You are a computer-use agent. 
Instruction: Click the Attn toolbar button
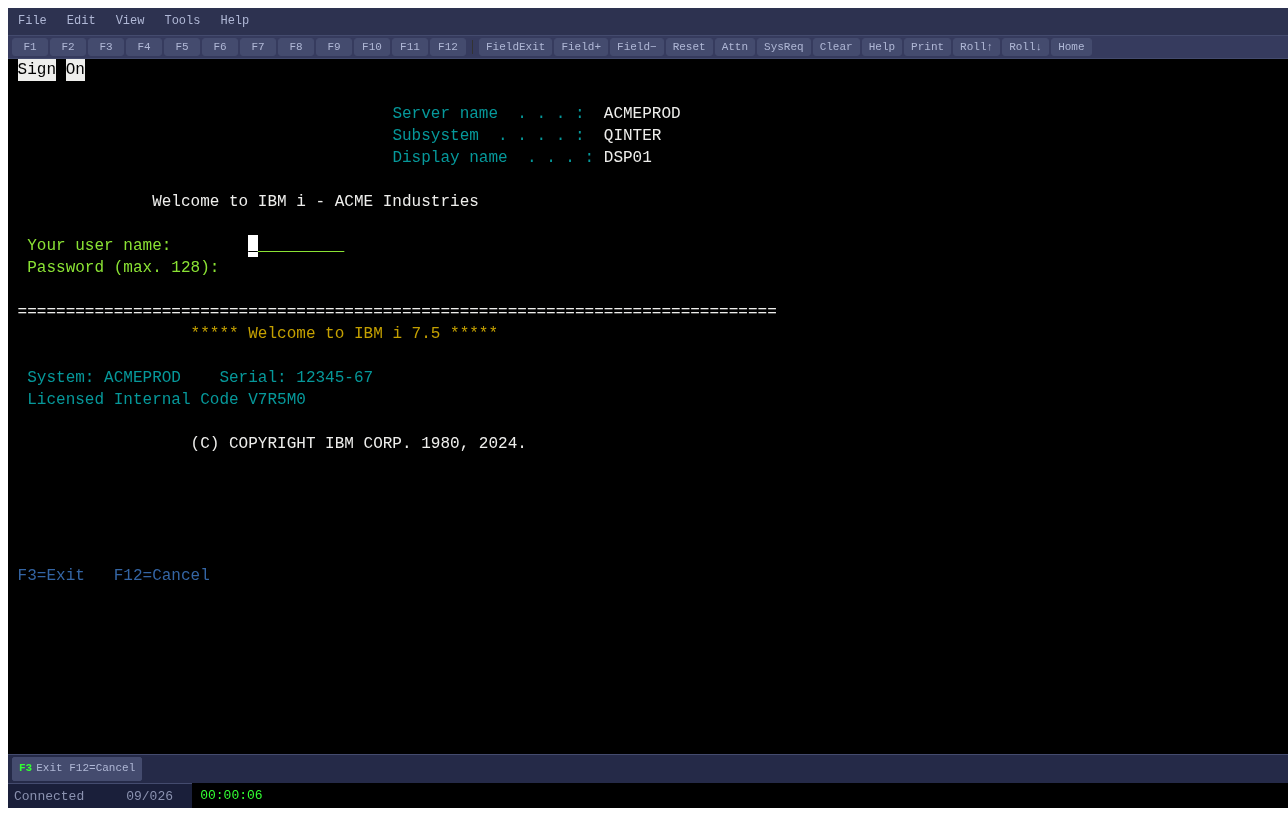(x=735, y=47)
